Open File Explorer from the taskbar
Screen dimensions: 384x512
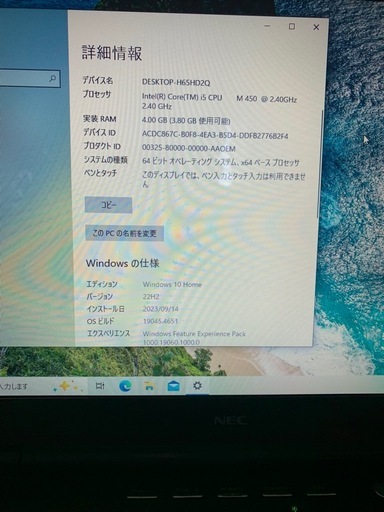(x=149, y=386)
